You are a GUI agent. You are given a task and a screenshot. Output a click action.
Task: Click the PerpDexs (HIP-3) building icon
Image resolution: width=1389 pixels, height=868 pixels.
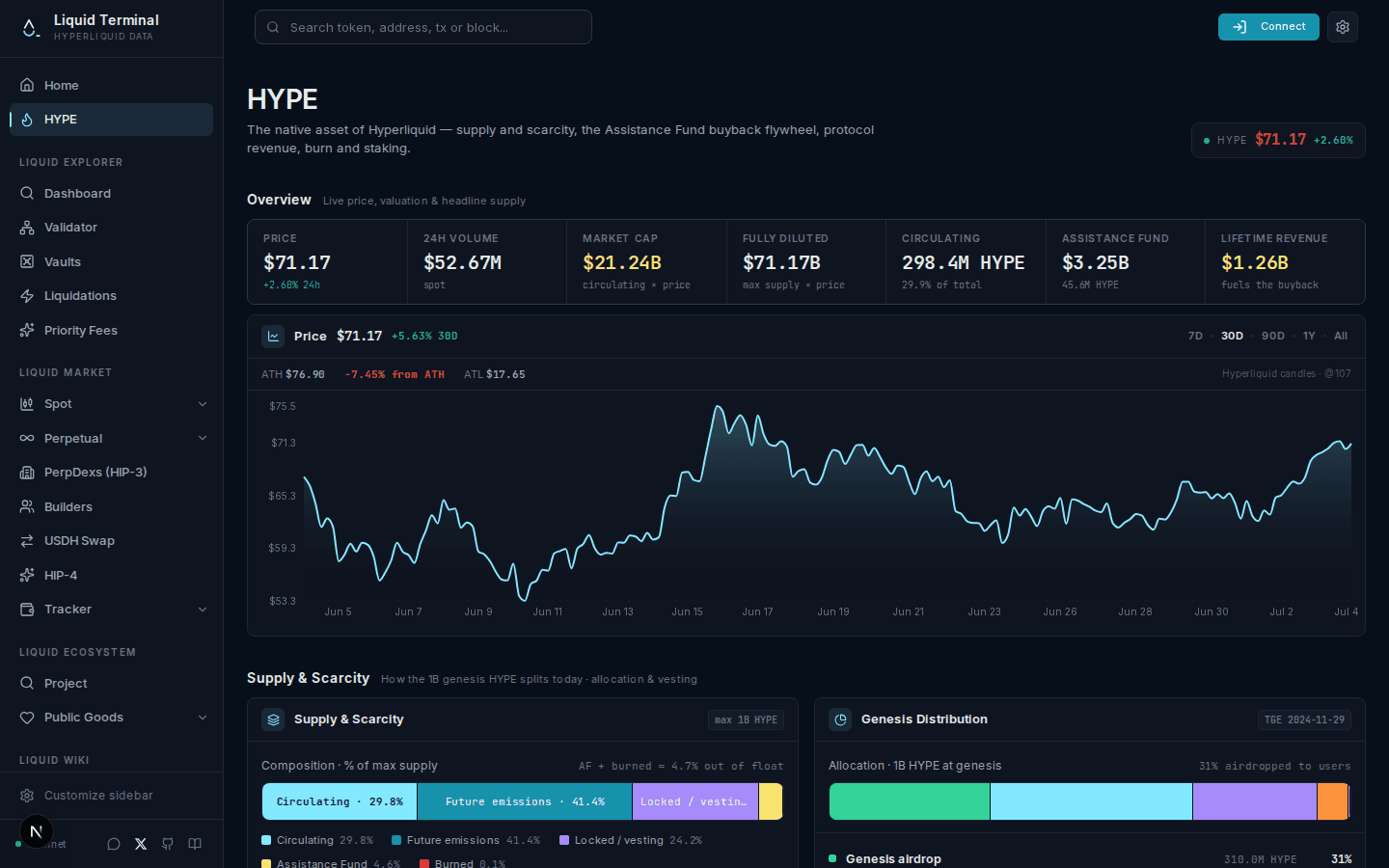point(27,473)
